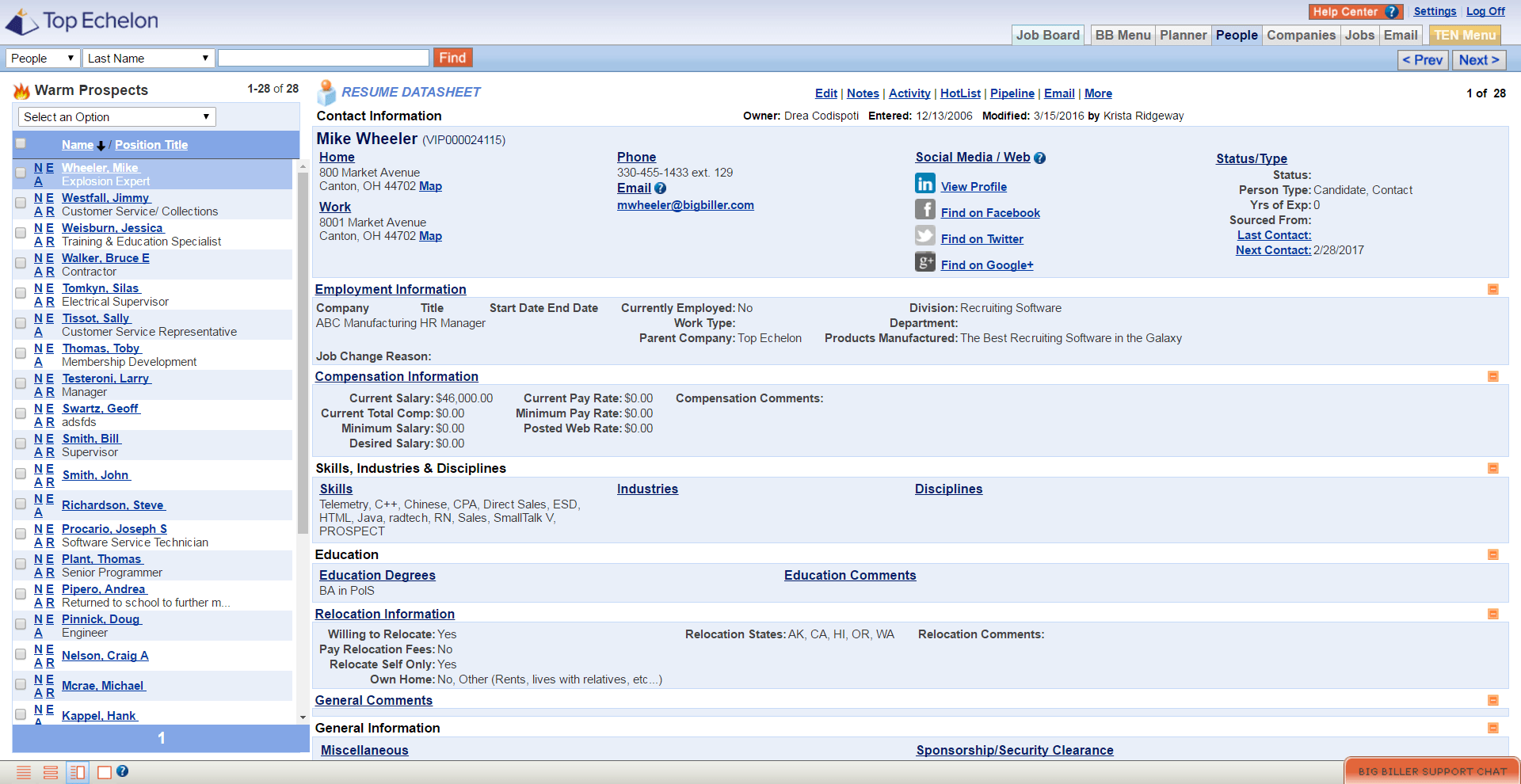Open the BB Menu tab
1521x784 pixels.
pyautogui.click(x=1123, y=36)
